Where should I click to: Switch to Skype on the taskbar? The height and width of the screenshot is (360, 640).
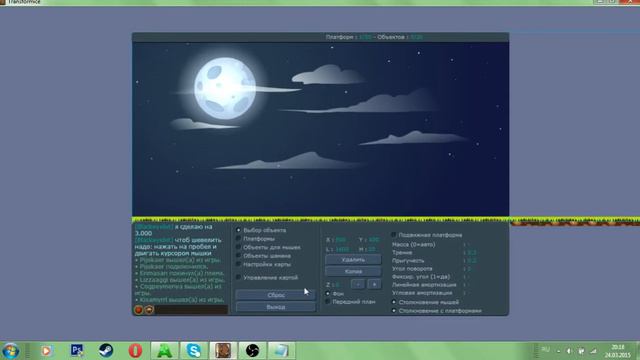[x=193, y=351]
